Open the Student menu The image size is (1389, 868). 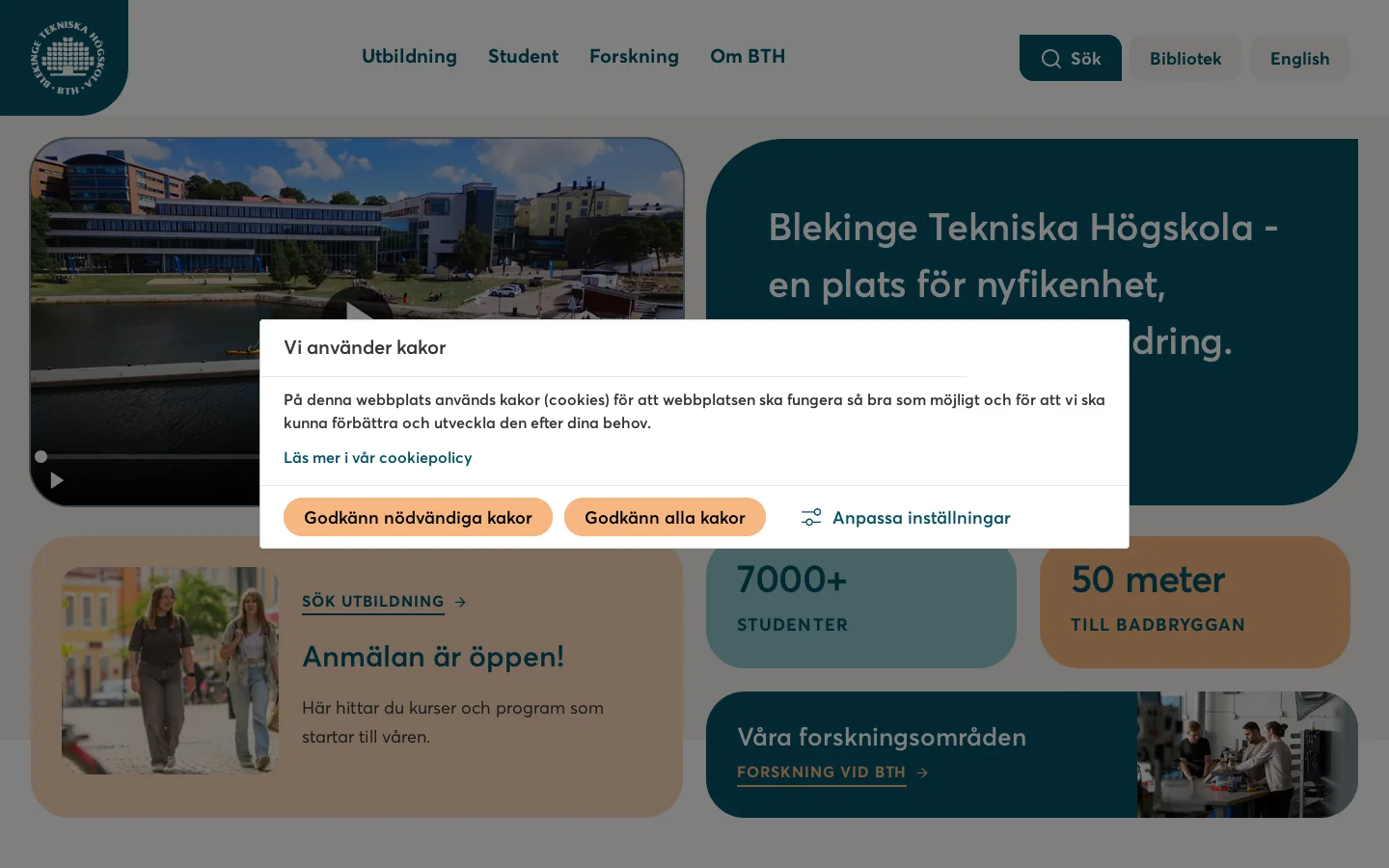523,56
